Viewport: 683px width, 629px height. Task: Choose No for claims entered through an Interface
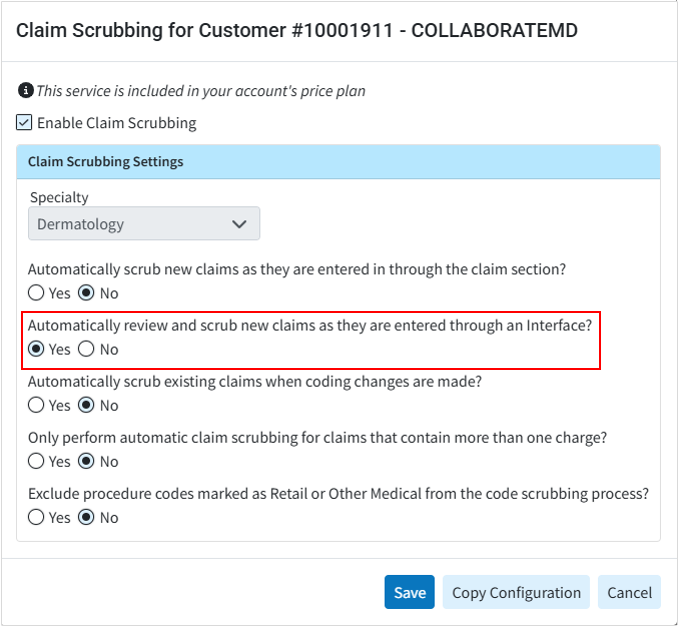(87, 349)
